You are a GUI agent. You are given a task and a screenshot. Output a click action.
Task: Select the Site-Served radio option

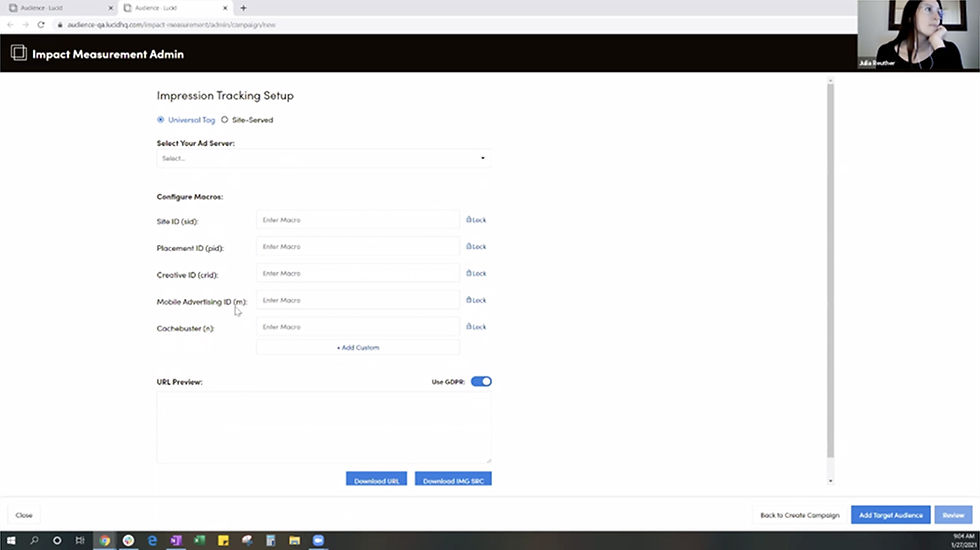pyautogui.click(x=224, y=119)
